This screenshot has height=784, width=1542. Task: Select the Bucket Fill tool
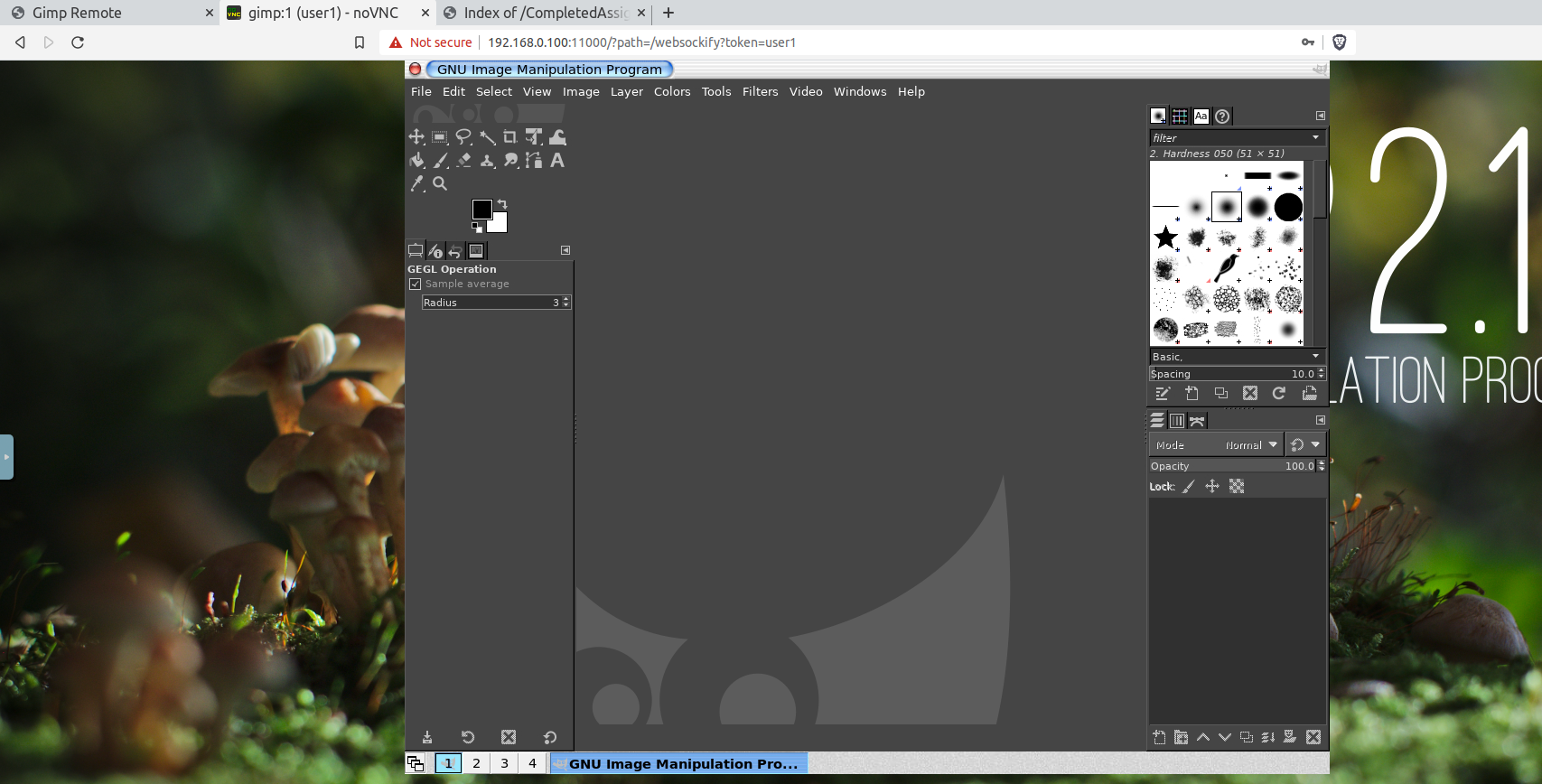click(x=416, y=160)
